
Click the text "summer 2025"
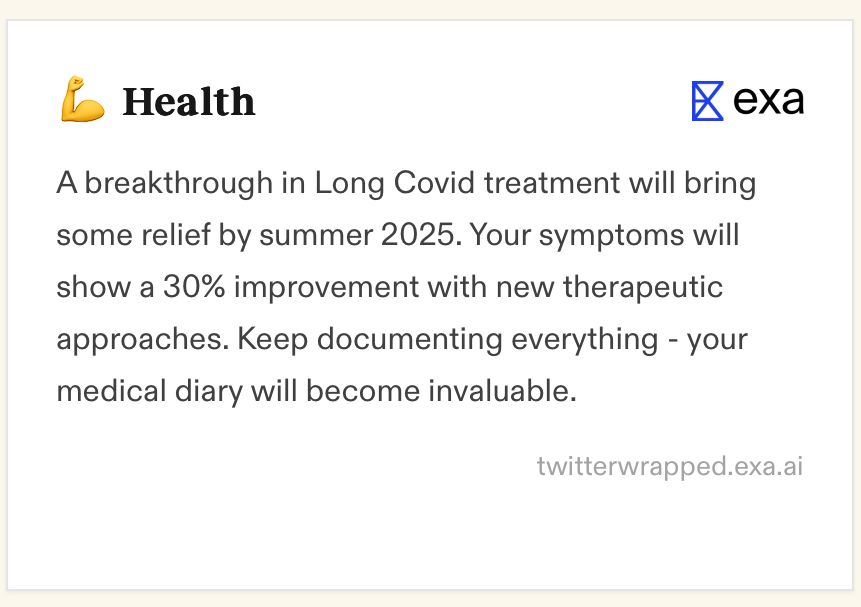click(x=357, y=235)
